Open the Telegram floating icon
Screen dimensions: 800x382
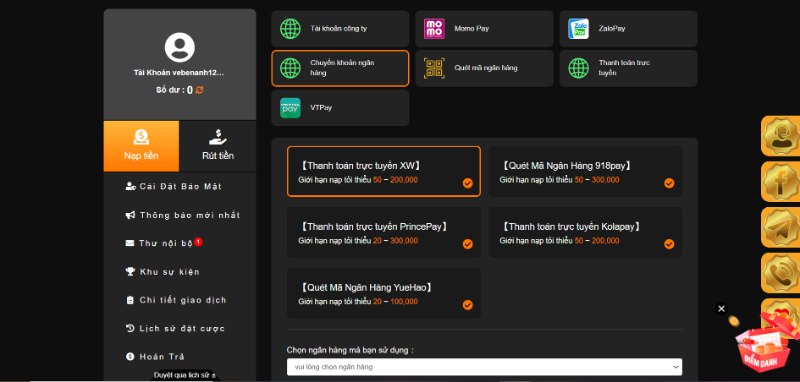[x=781, y=227]
